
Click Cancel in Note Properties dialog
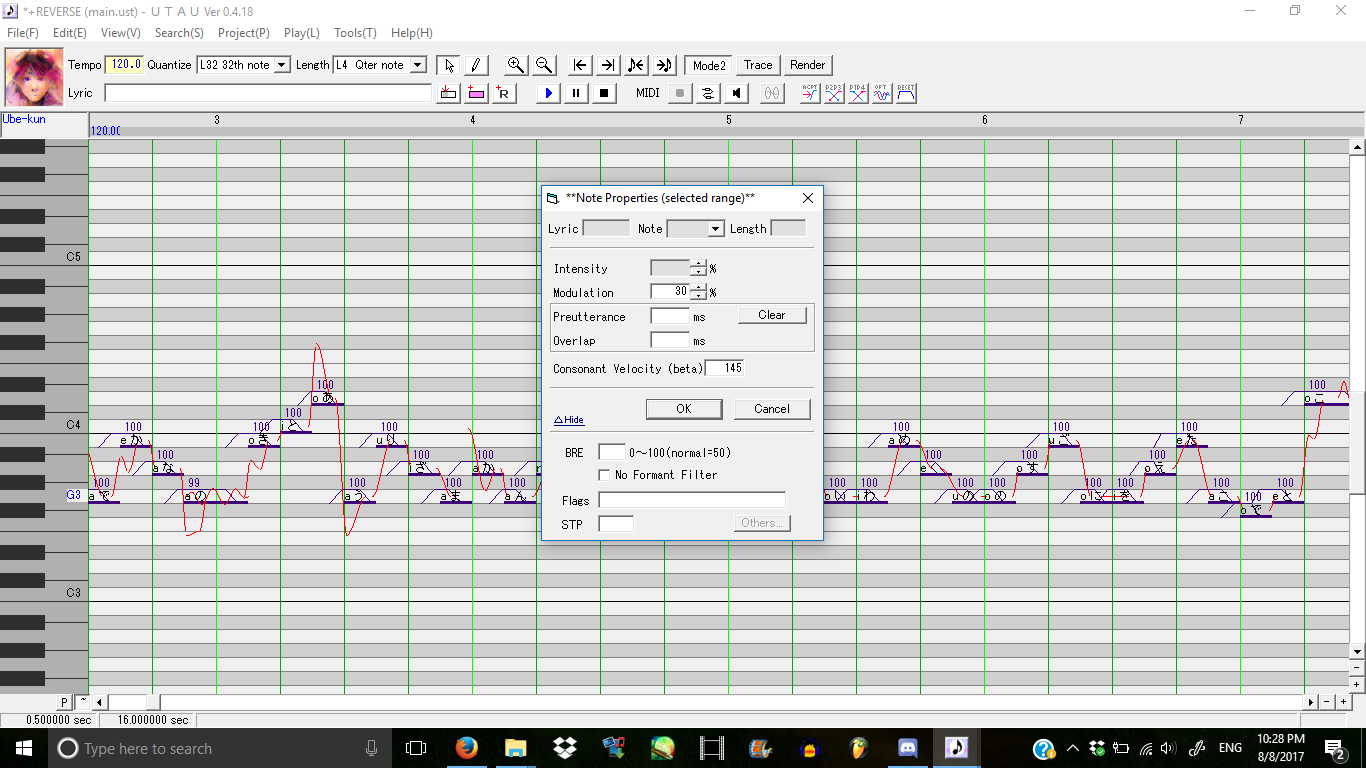[772, 409]
